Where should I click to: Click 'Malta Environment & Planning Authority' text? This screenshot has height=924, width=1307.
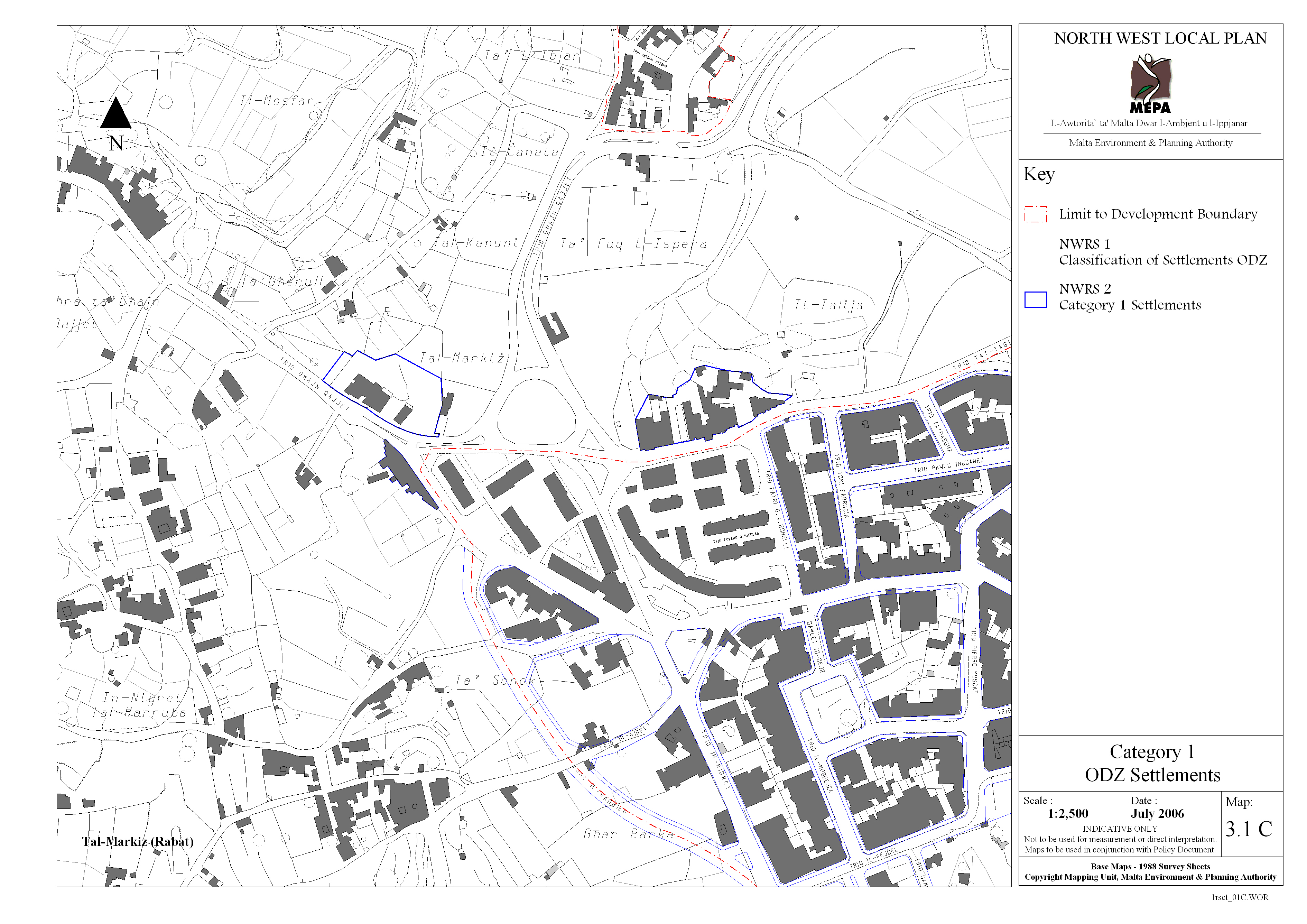[1150, 143]
